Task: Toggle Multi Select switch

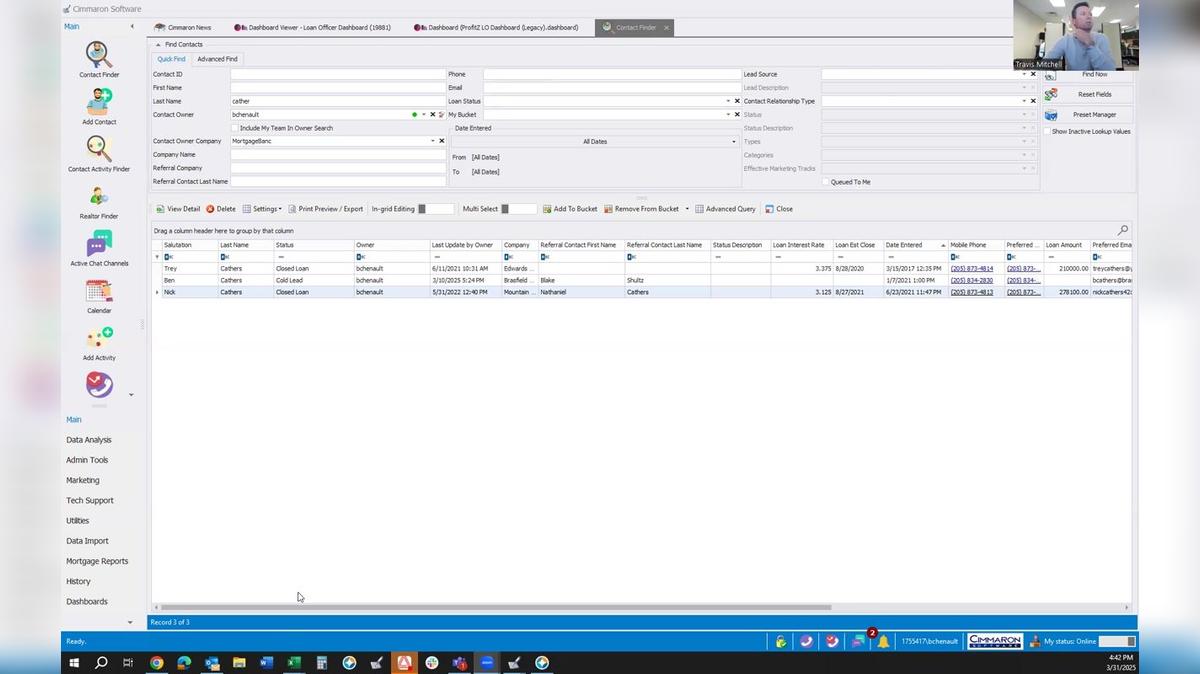Action: (518, 209)
